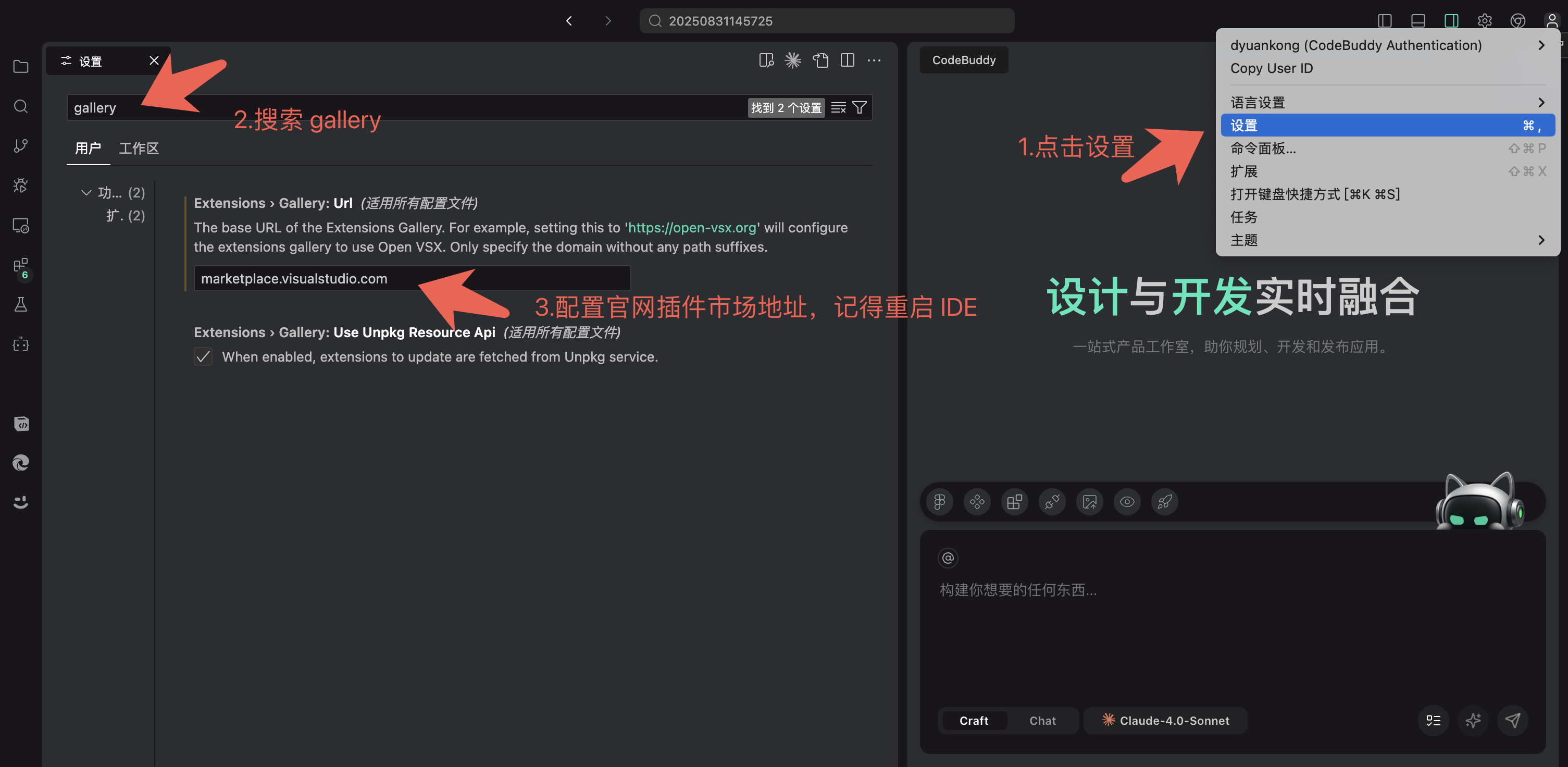Click the Gallery Url text field
This screenshot has width=1568, height=767.
click(412, 279)
